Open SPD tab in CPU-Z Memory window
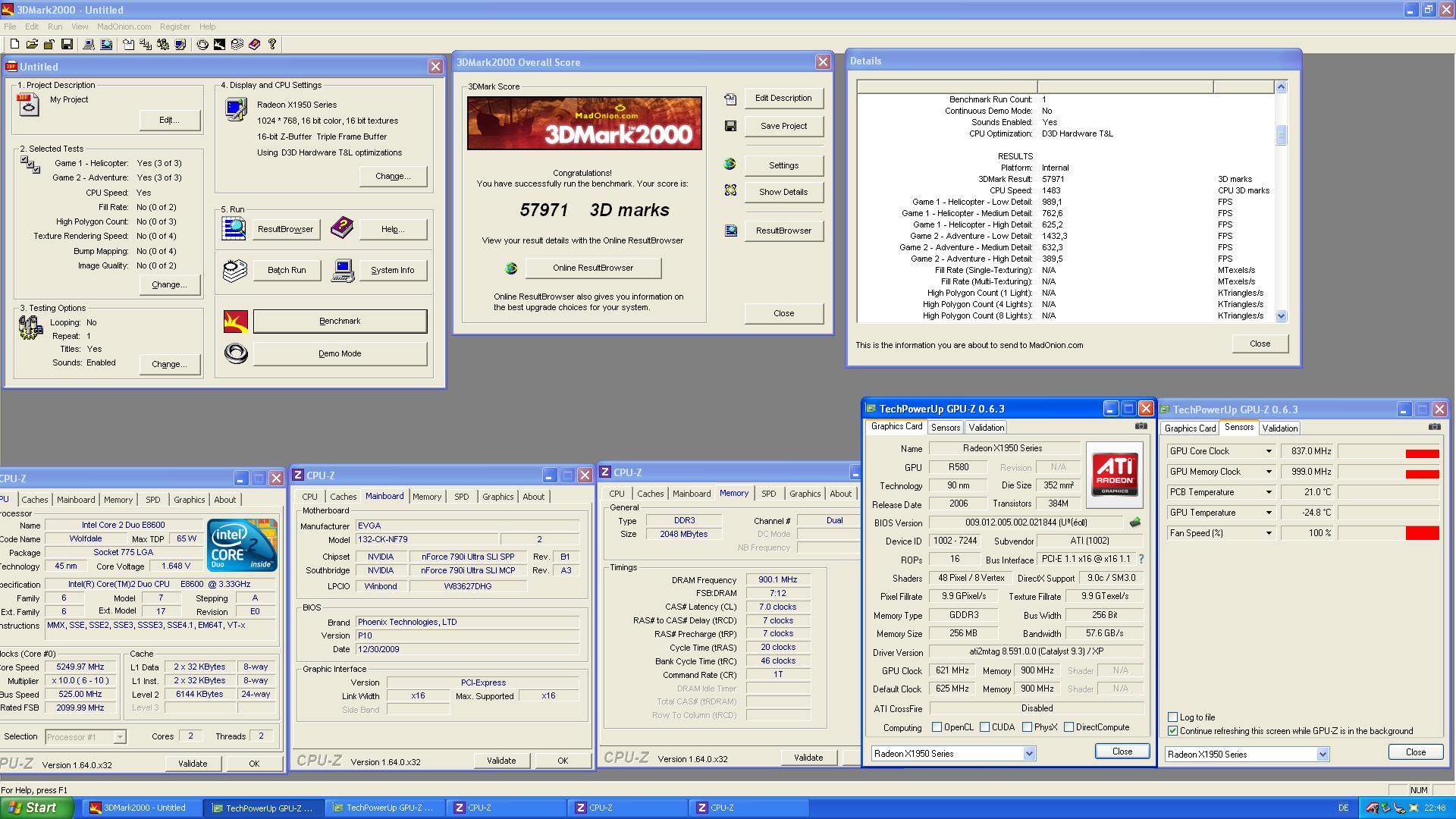Viewport: 1456px width, 819px height. pos(768,494)
